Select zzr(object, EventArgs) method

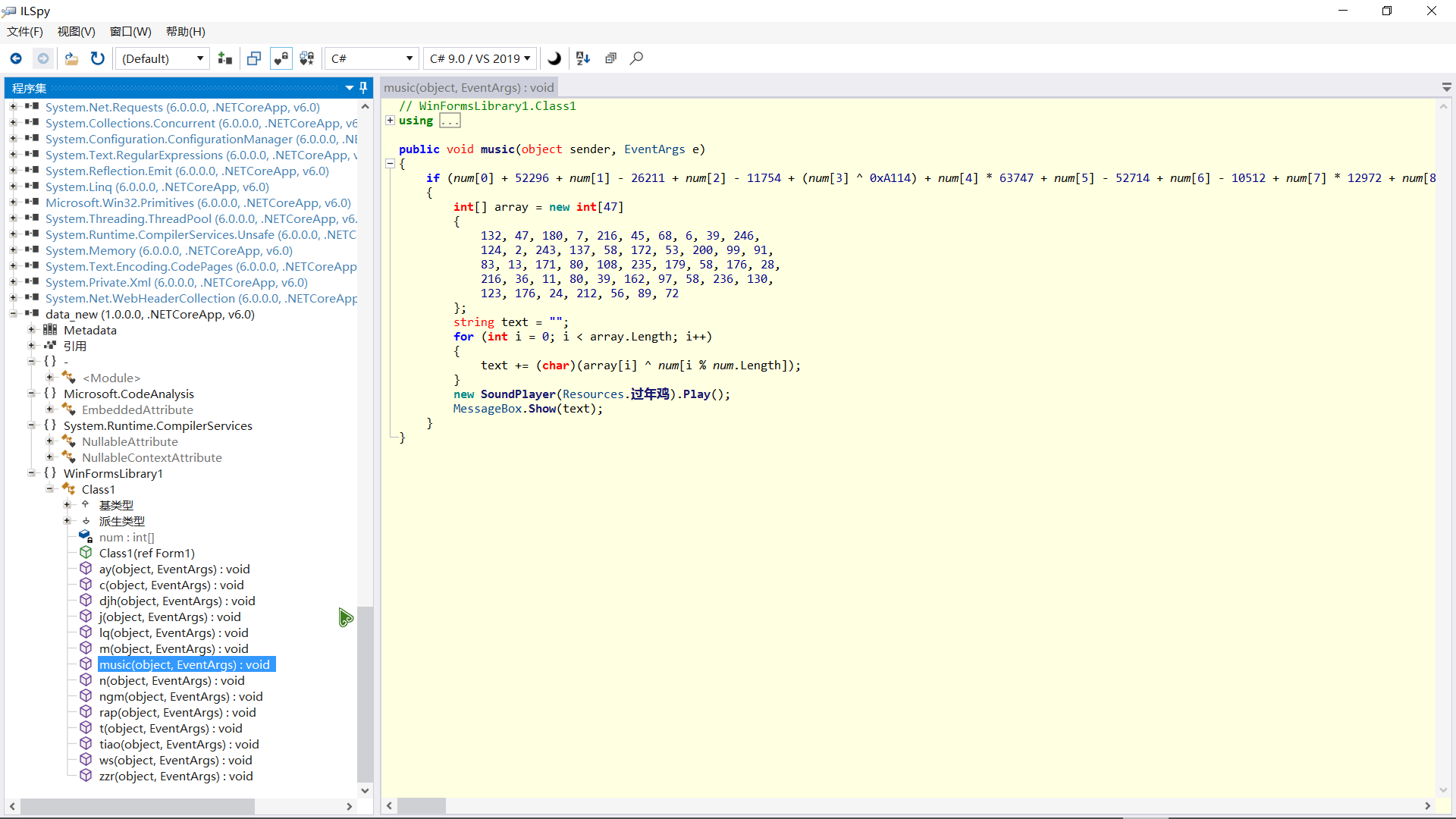coord(176,776)
